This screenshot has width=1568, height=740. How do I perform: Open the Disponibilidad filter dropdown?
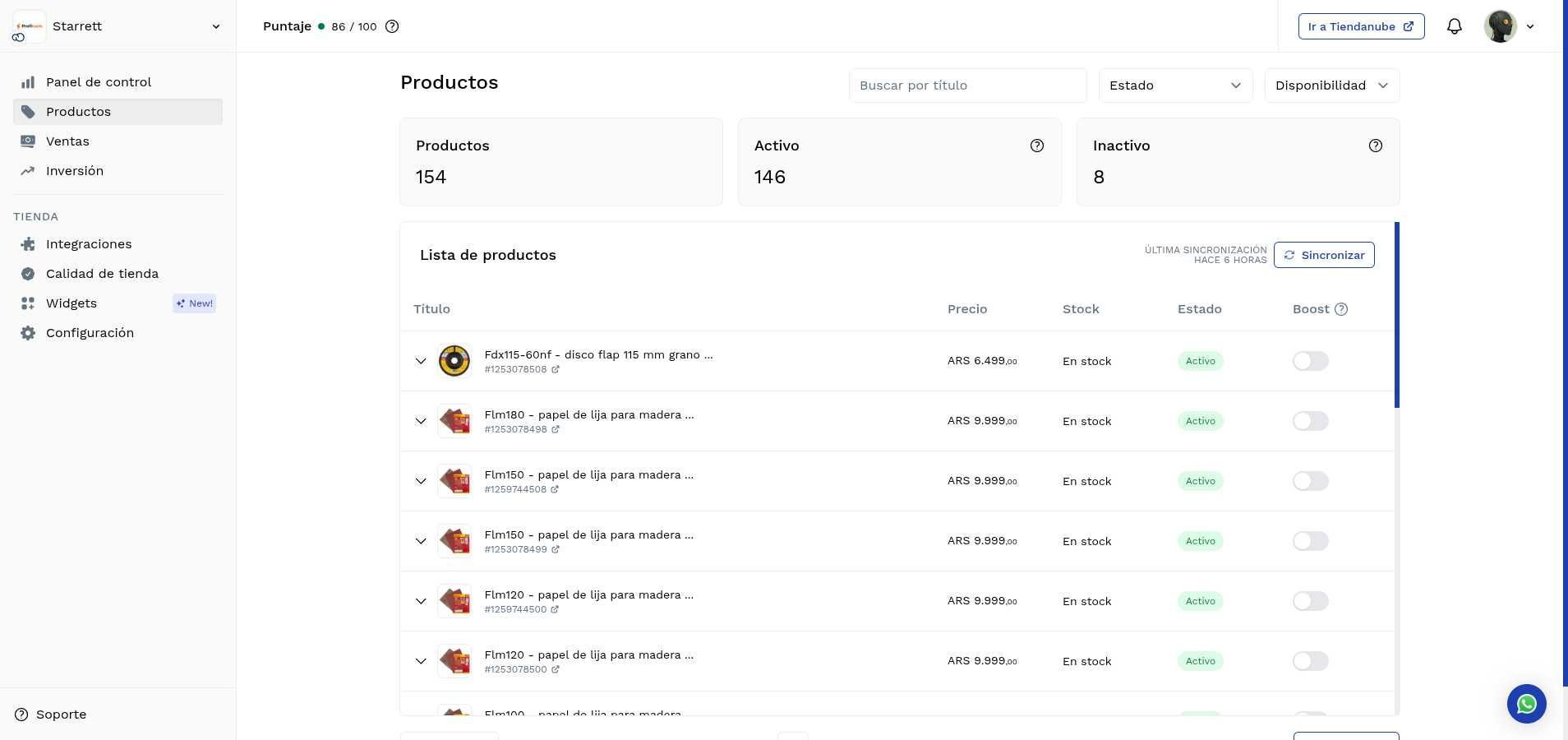pyautogui.click(x=1331, y=86)
